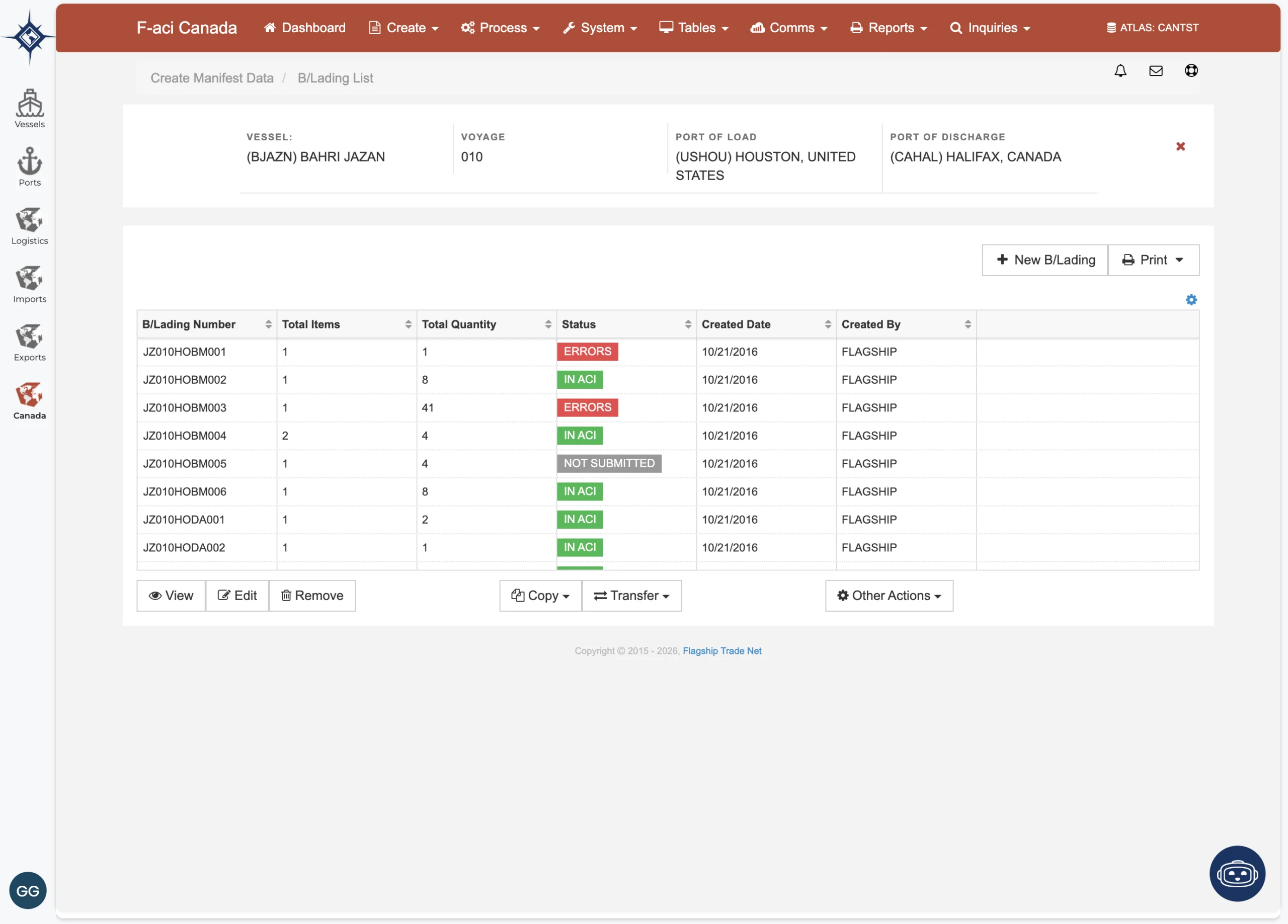This screenshot has height=924, width=1288.
Task: Open the Logistics sidebar icon
Action: [x=30, y=225]
